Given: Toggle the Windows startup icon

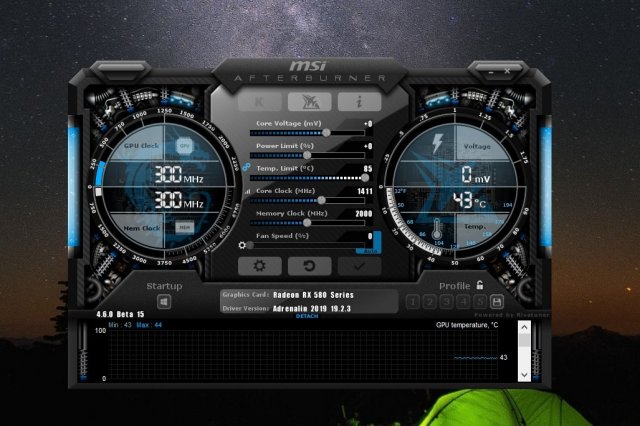Looking at the screenshot, I should [x=164, y=302].
